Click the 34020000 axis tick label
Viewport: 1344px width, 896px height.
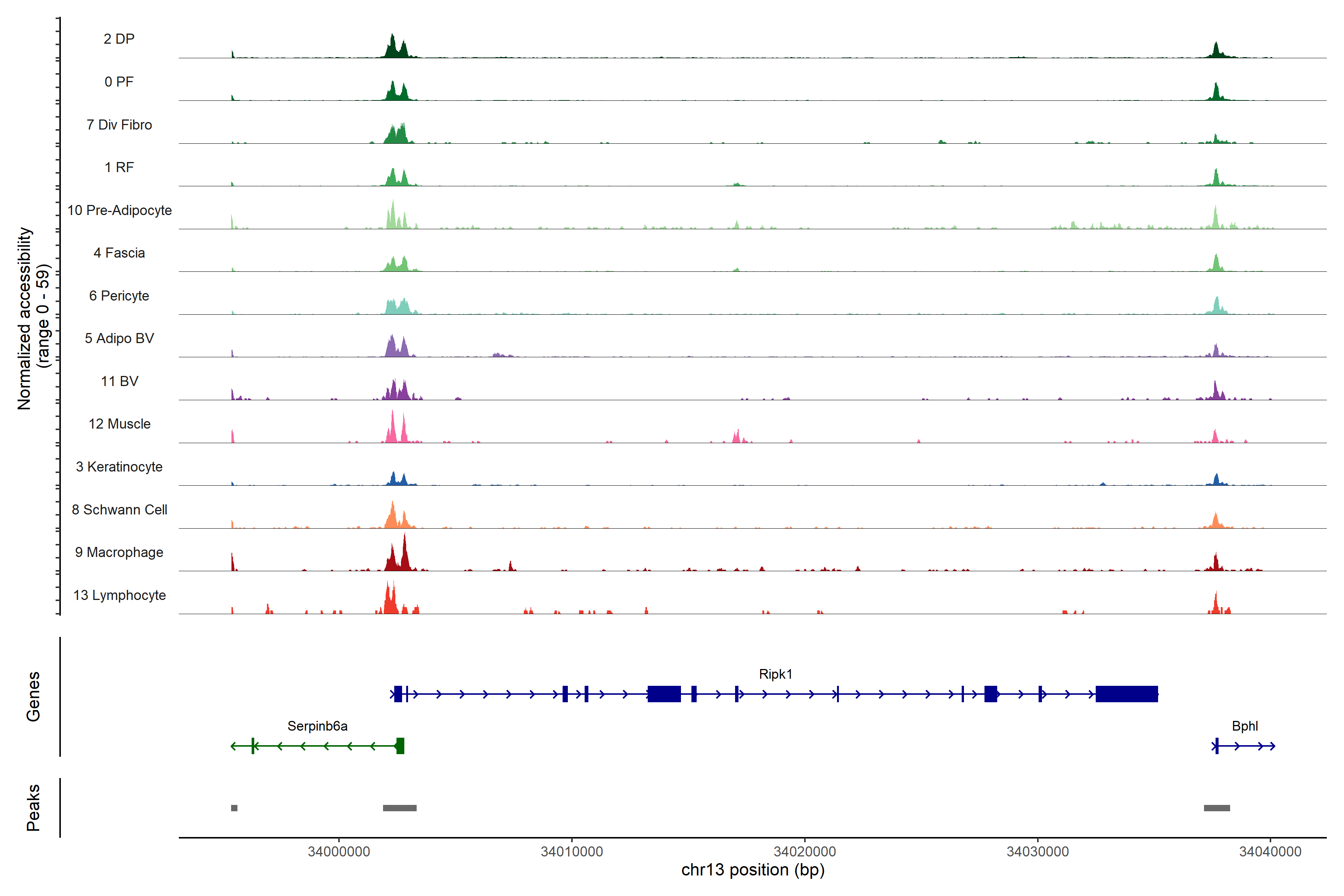(805, 852)
